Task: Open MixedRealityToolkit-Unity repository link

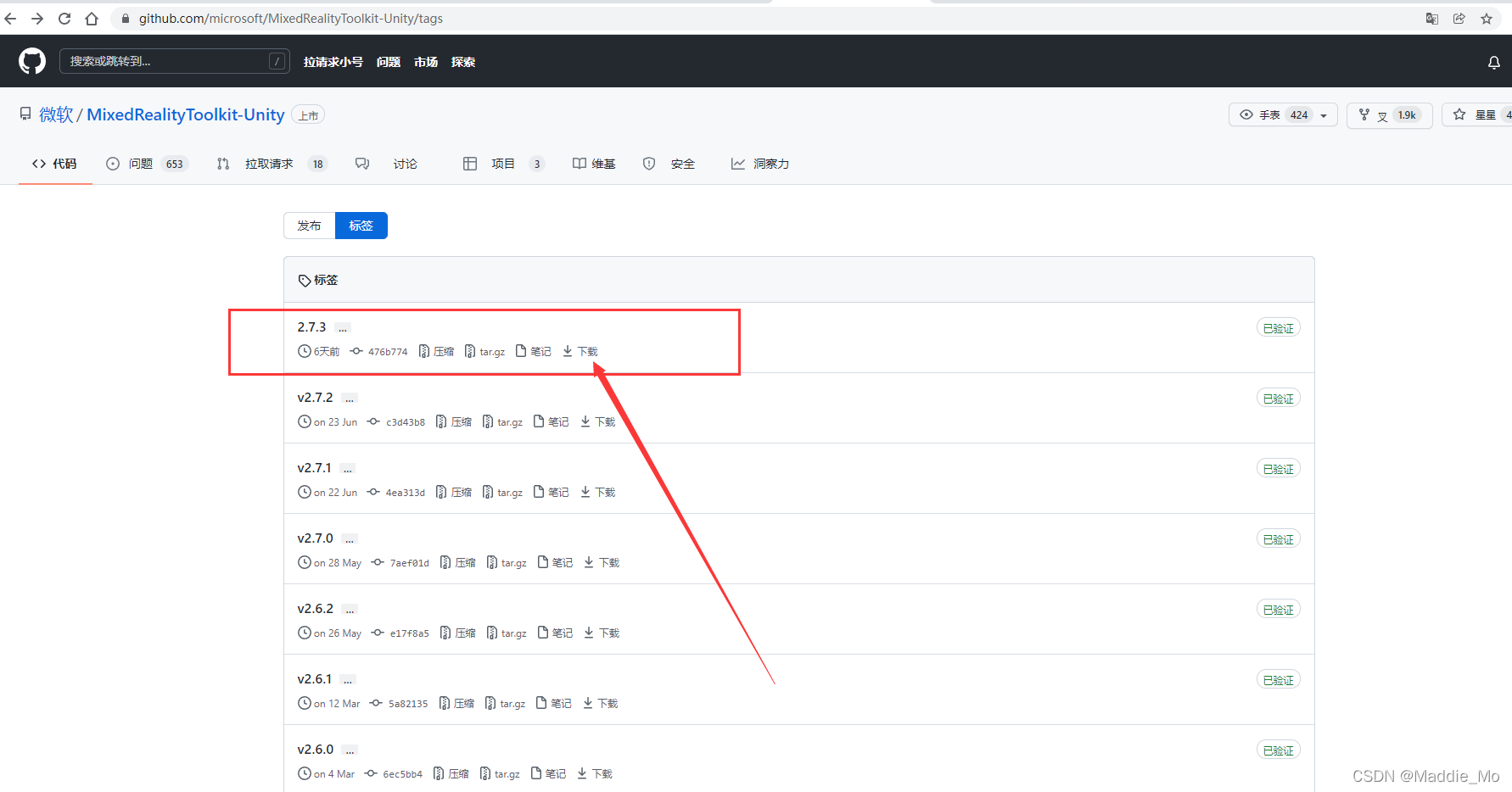Action: (186, 114)
